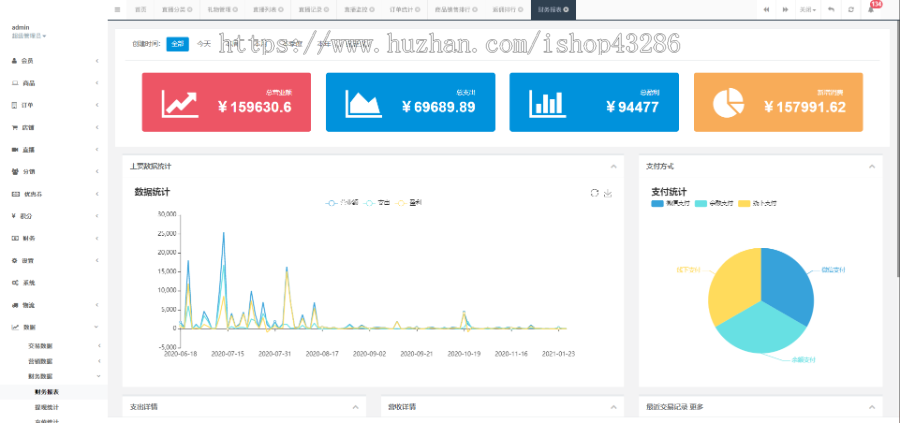
Task: Jump tabs right with double-arrow icon
Action: point(785,10)
